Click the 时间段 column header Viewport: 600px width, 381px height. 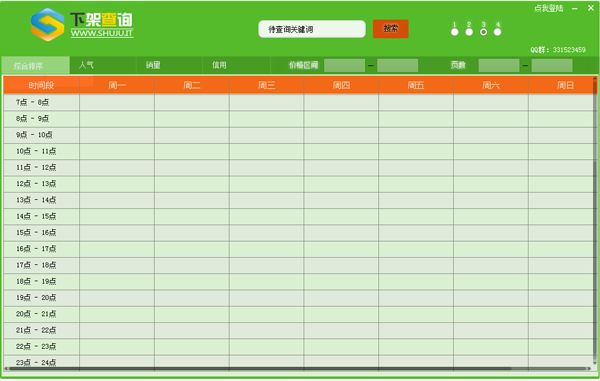pos(41,85)
